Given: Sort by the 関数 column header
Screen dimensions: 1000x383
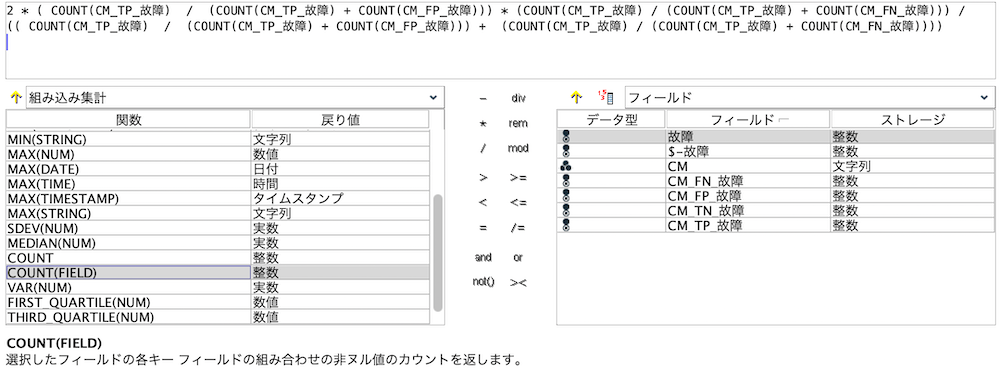Looking at the screenshot, I should pos(128,119).
